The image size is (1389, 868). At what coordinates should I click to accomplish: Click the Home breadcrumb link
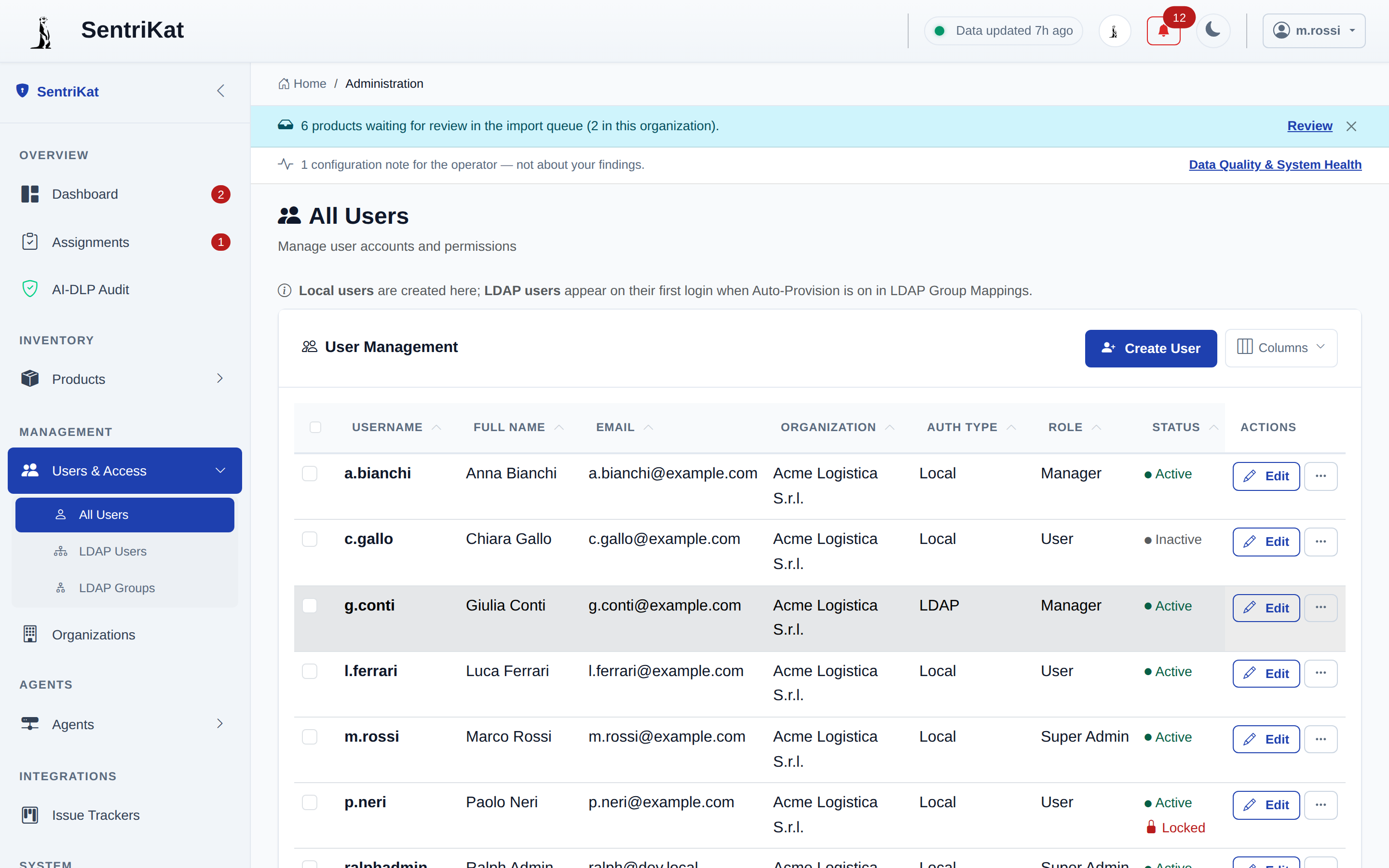302,84
